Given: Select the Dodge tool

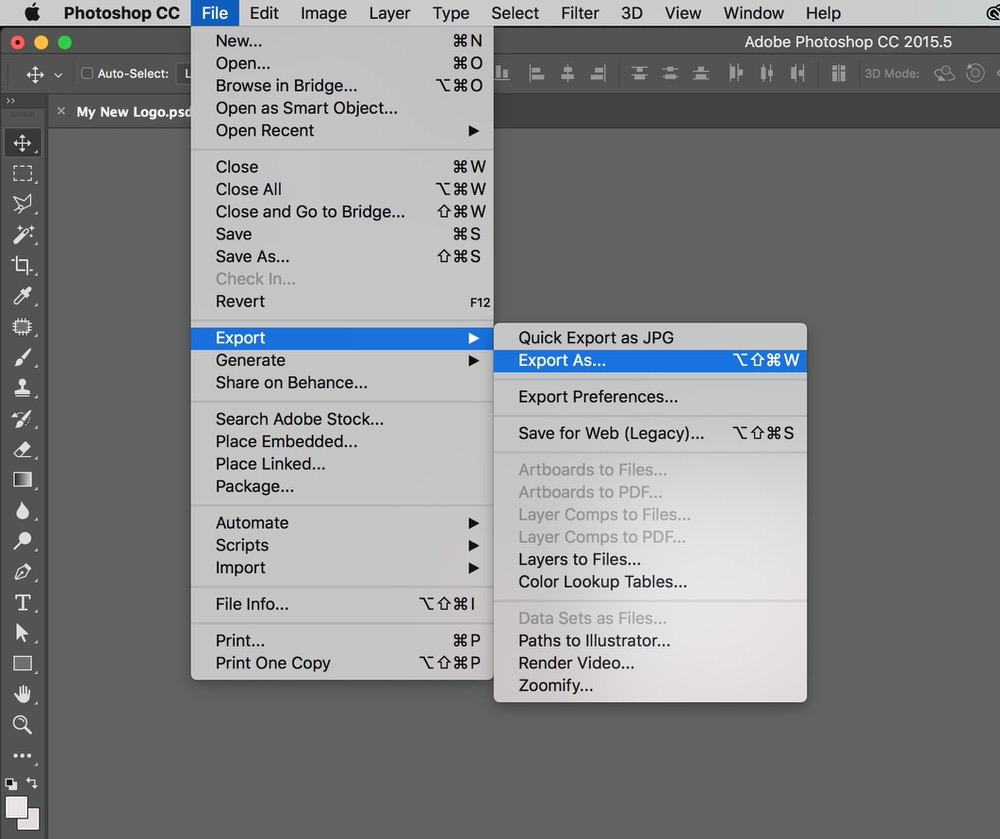Looking at the screenshot, I should click(22, 541).
